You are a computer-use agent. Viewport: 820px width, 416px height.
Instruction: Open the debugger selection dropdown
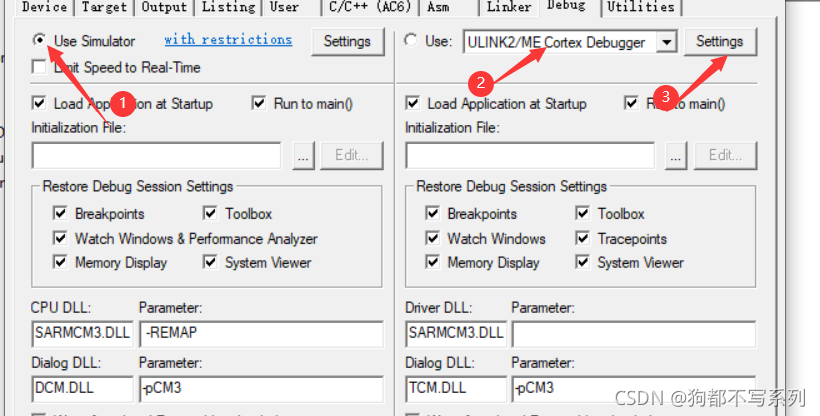pyautogui.click(x=668, y=42)
